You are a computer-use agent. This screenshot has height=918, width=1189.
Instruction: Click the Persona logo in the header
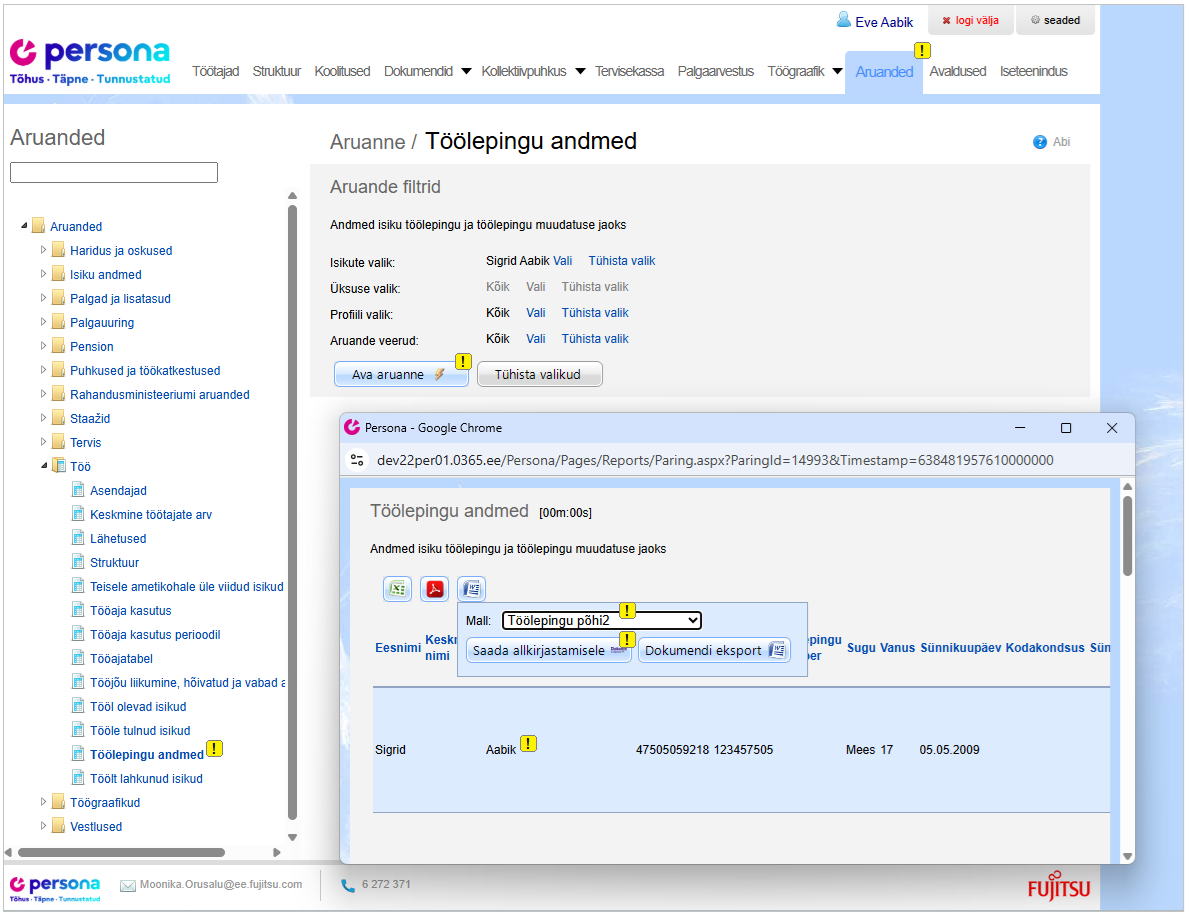(89, 62)
